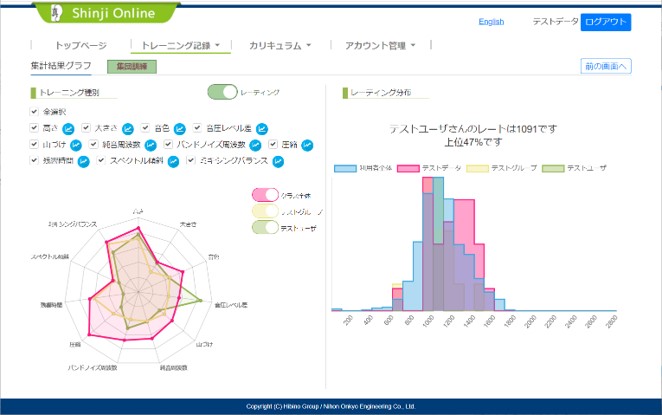Viewport: 662px width, 415px height.
Task: Click green テストユーザ histogram legend swatch
Action: click(553, 168)
